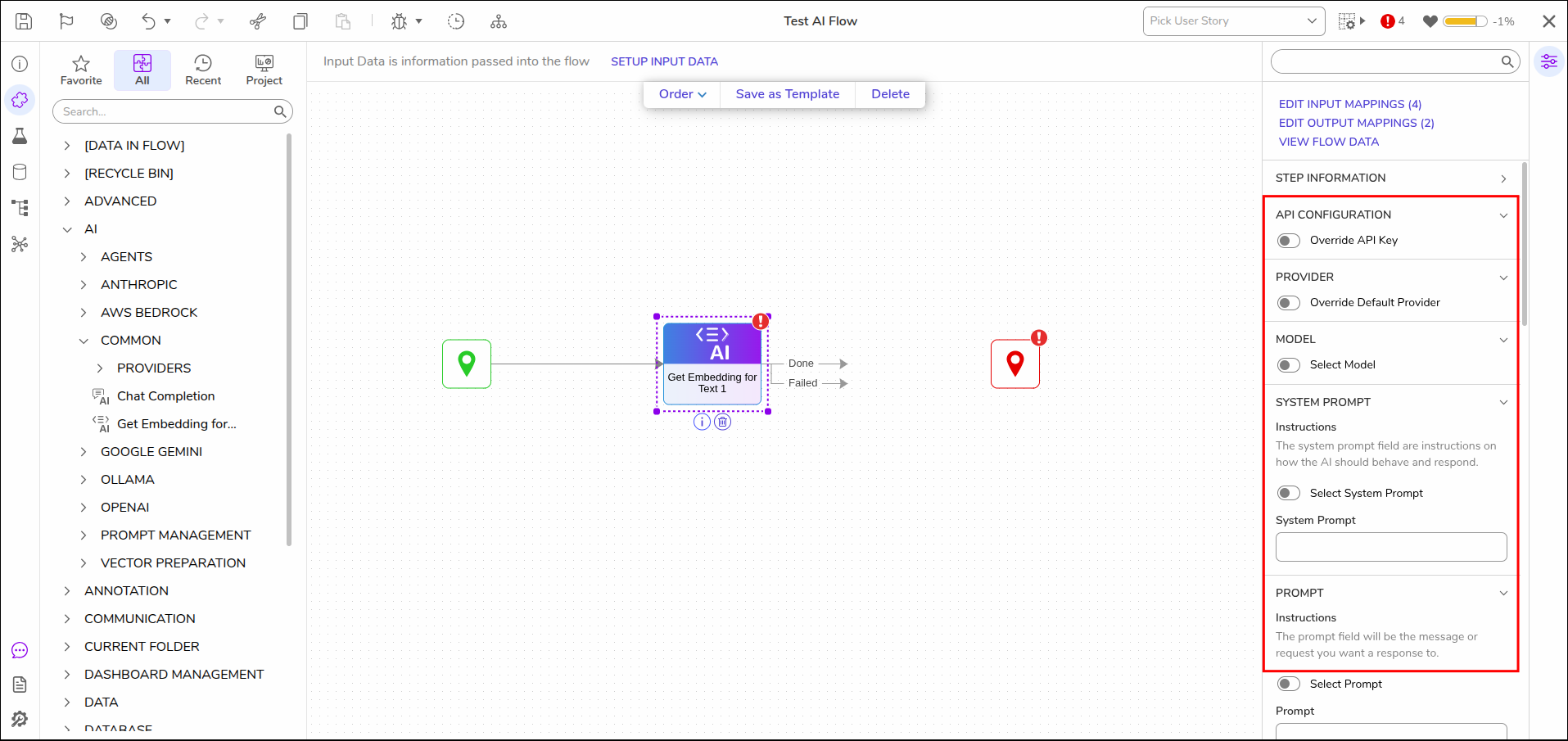Click the properties sliders icon at top right

1549,61
